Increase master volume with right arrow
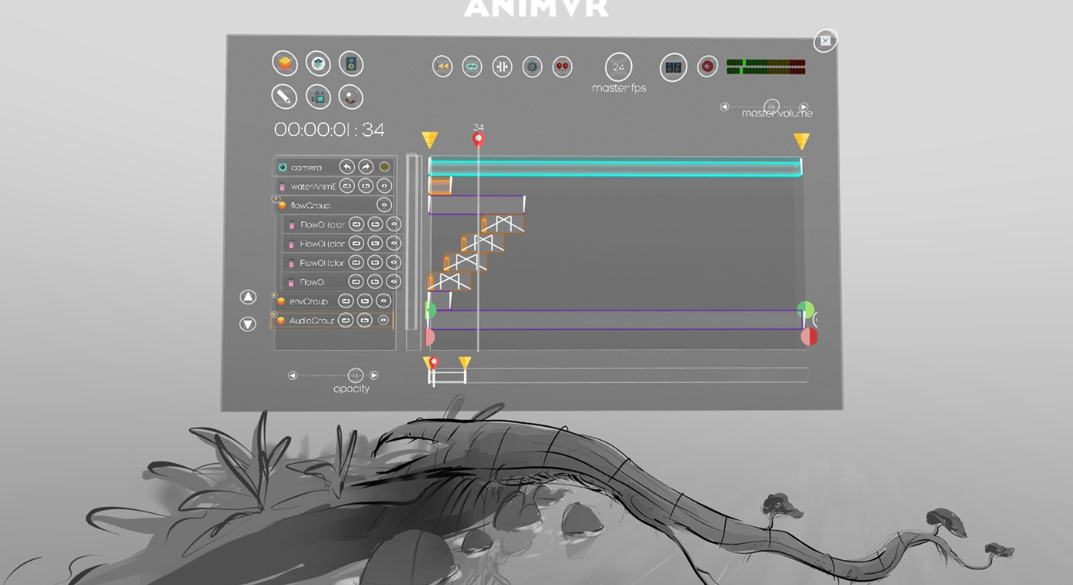This screenshot has width=1073, height=585. (804, 107)
